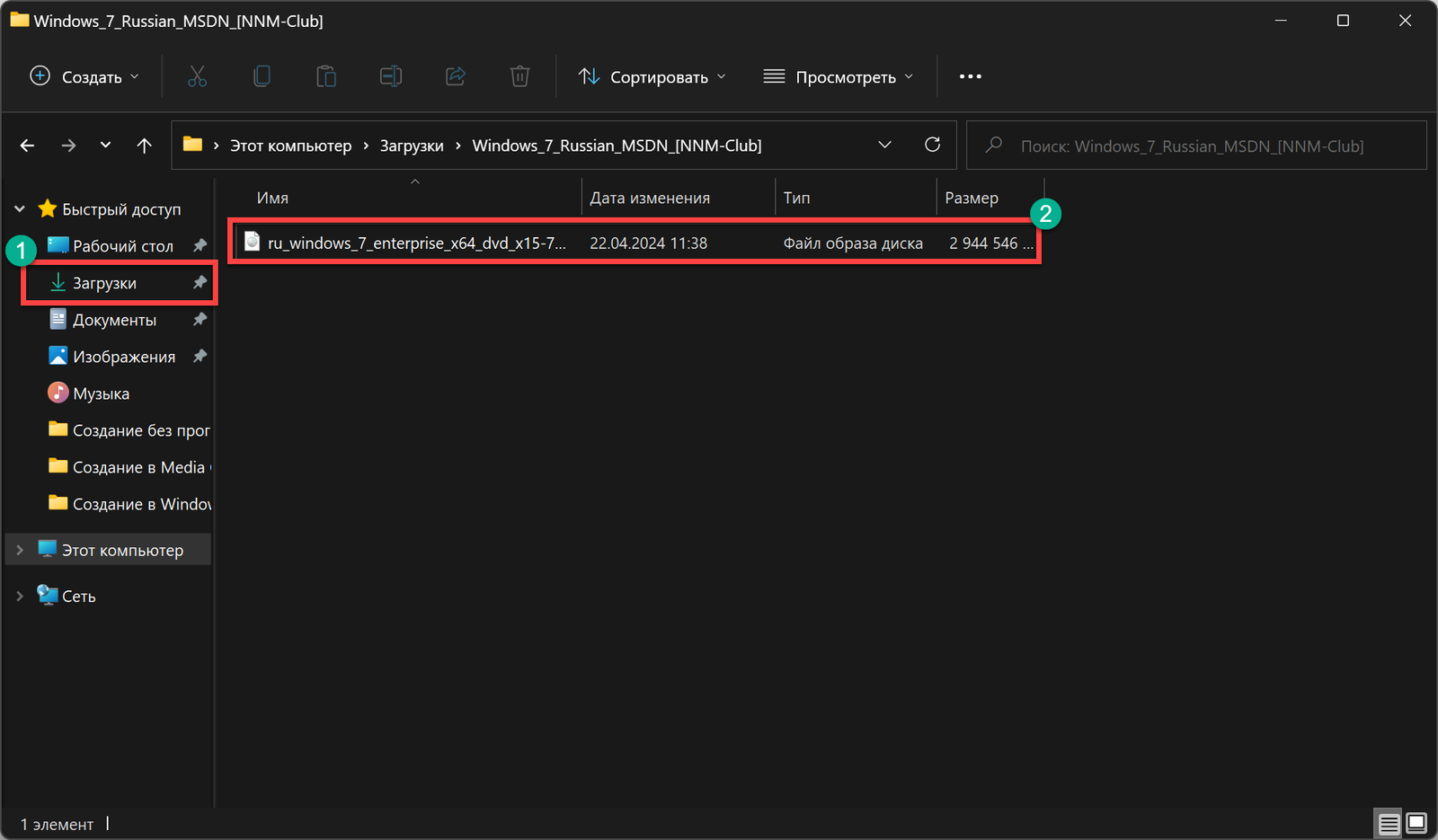Click the pin icon next to Документы
The image size is (1438, 840).
[200, 319]
